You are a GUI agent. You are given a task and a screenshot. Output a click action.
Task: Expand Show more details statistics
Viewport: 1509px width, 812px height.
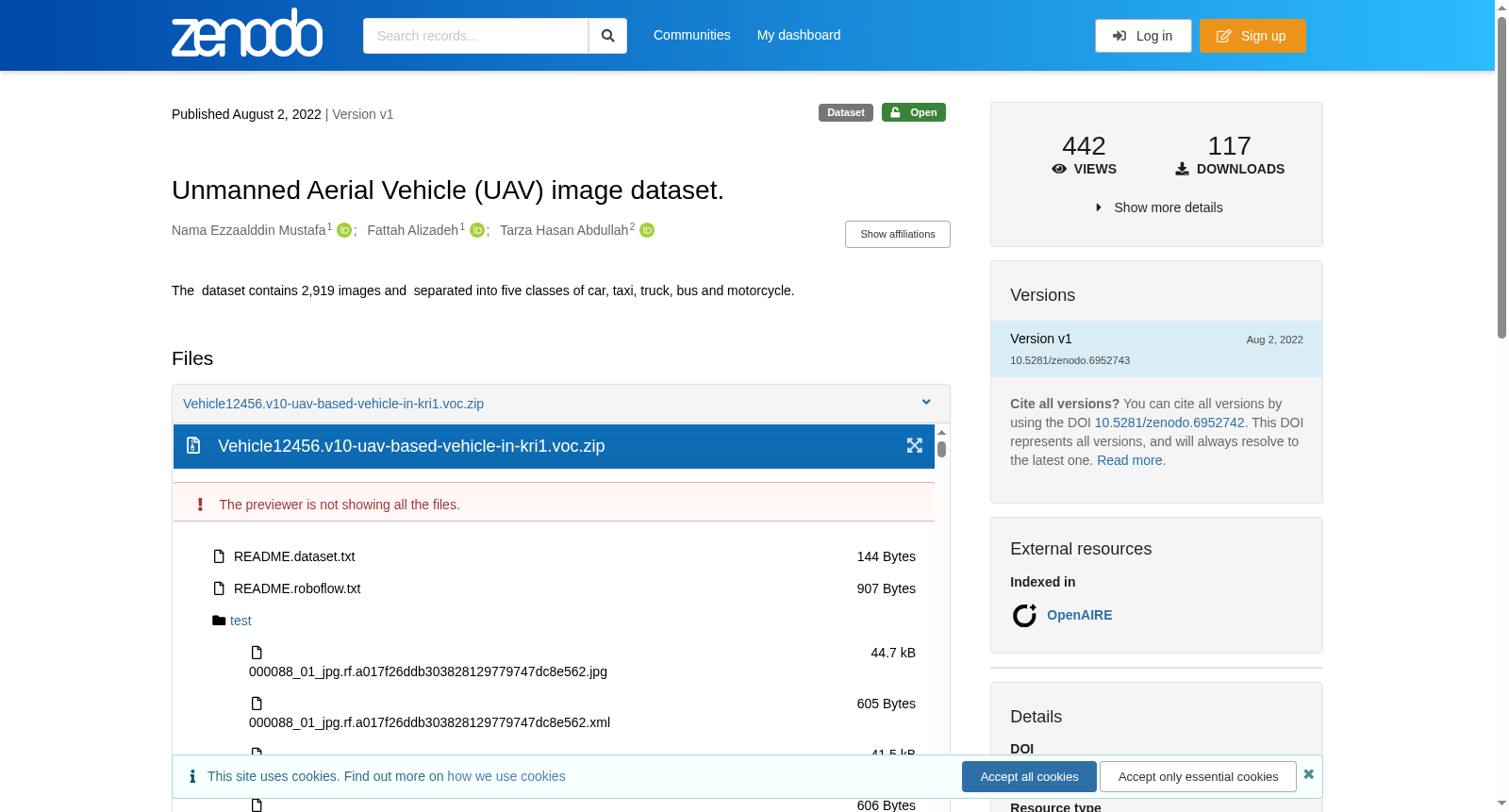(1158, 207)
